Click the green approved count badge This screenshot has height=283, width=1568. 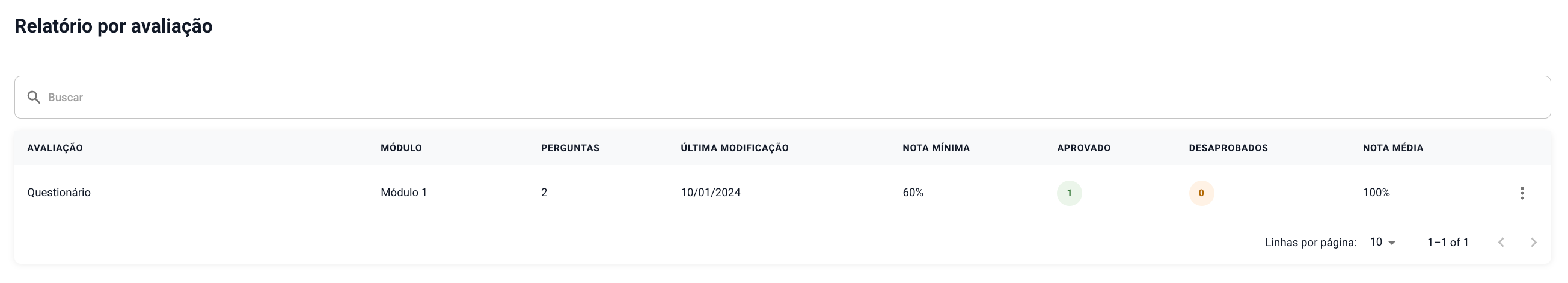point(1069,193)
